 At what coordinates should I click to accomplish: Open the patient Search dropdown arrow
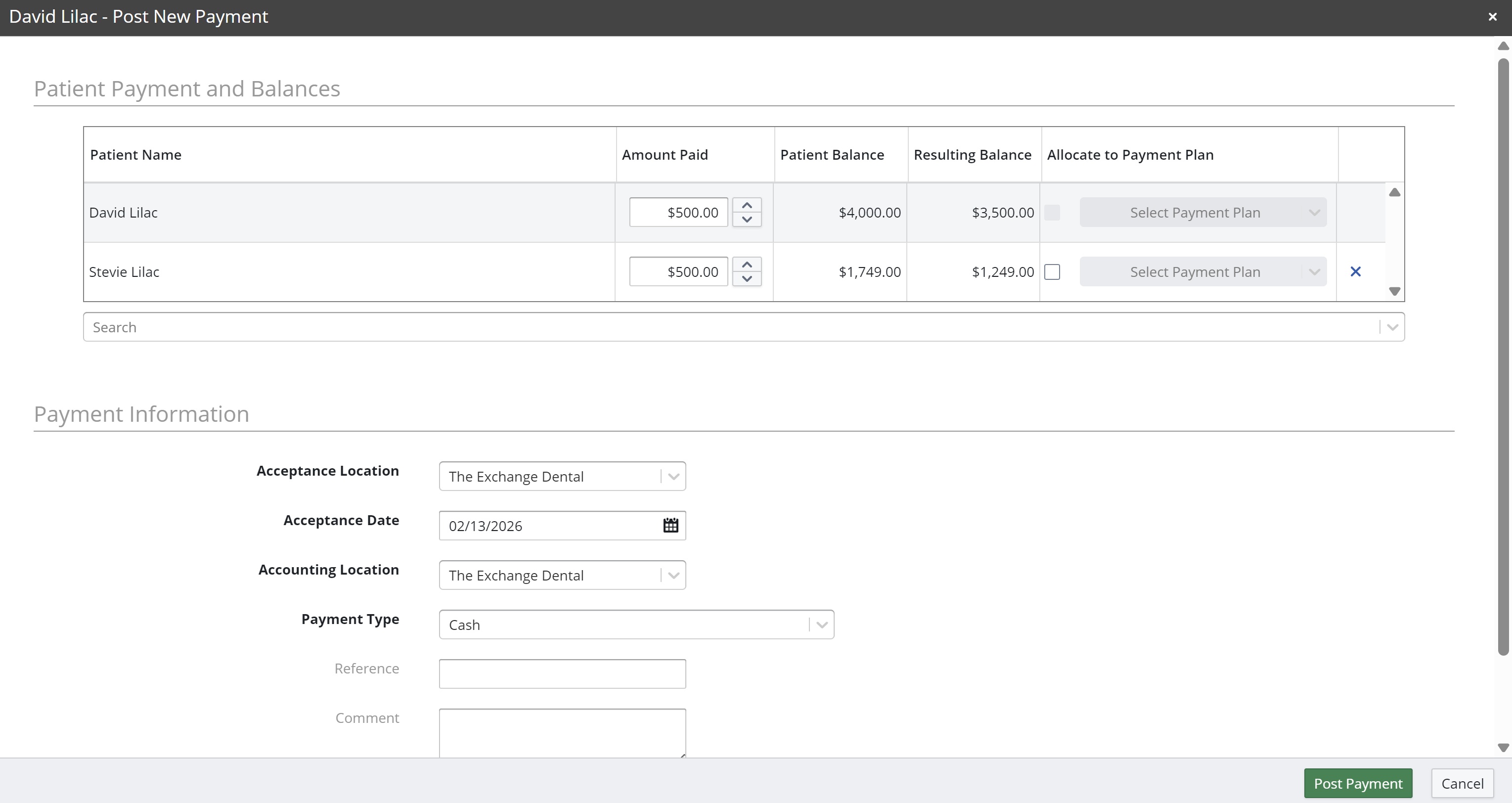point(1392,327)
